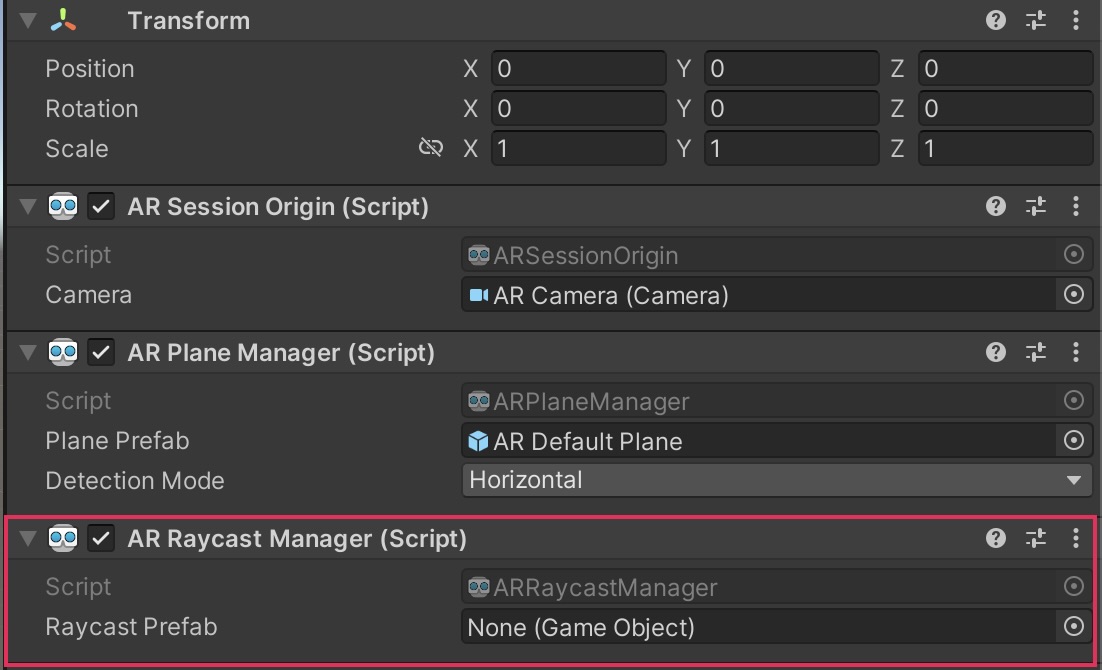Collapse the AR Plane Manager foldout
The height and width of the screenshot is (670, 1102).
(x=27, y=352)
